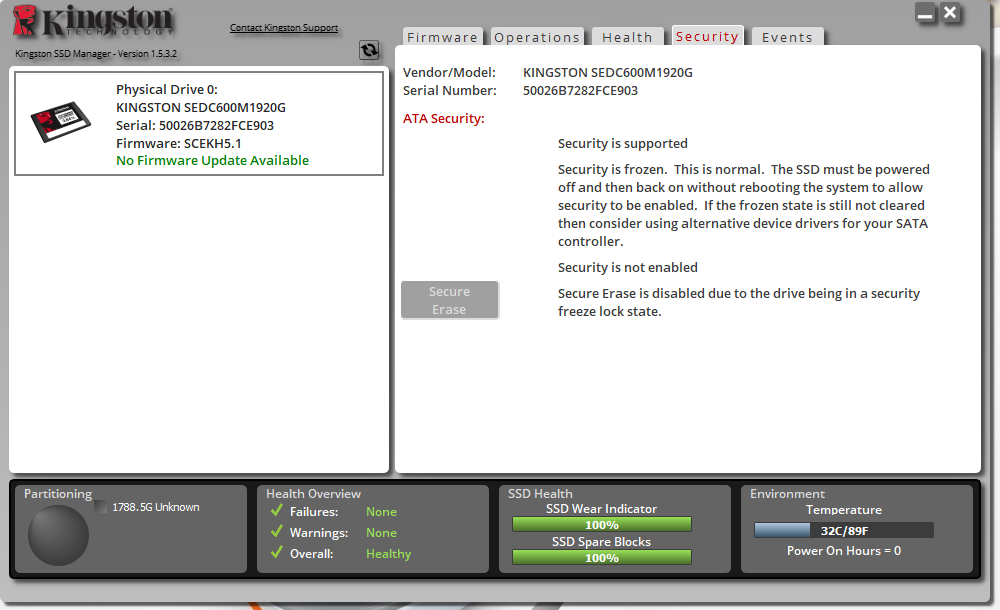Click the partition pie chart
The image size is (1000, 610).
click(58, 535)
